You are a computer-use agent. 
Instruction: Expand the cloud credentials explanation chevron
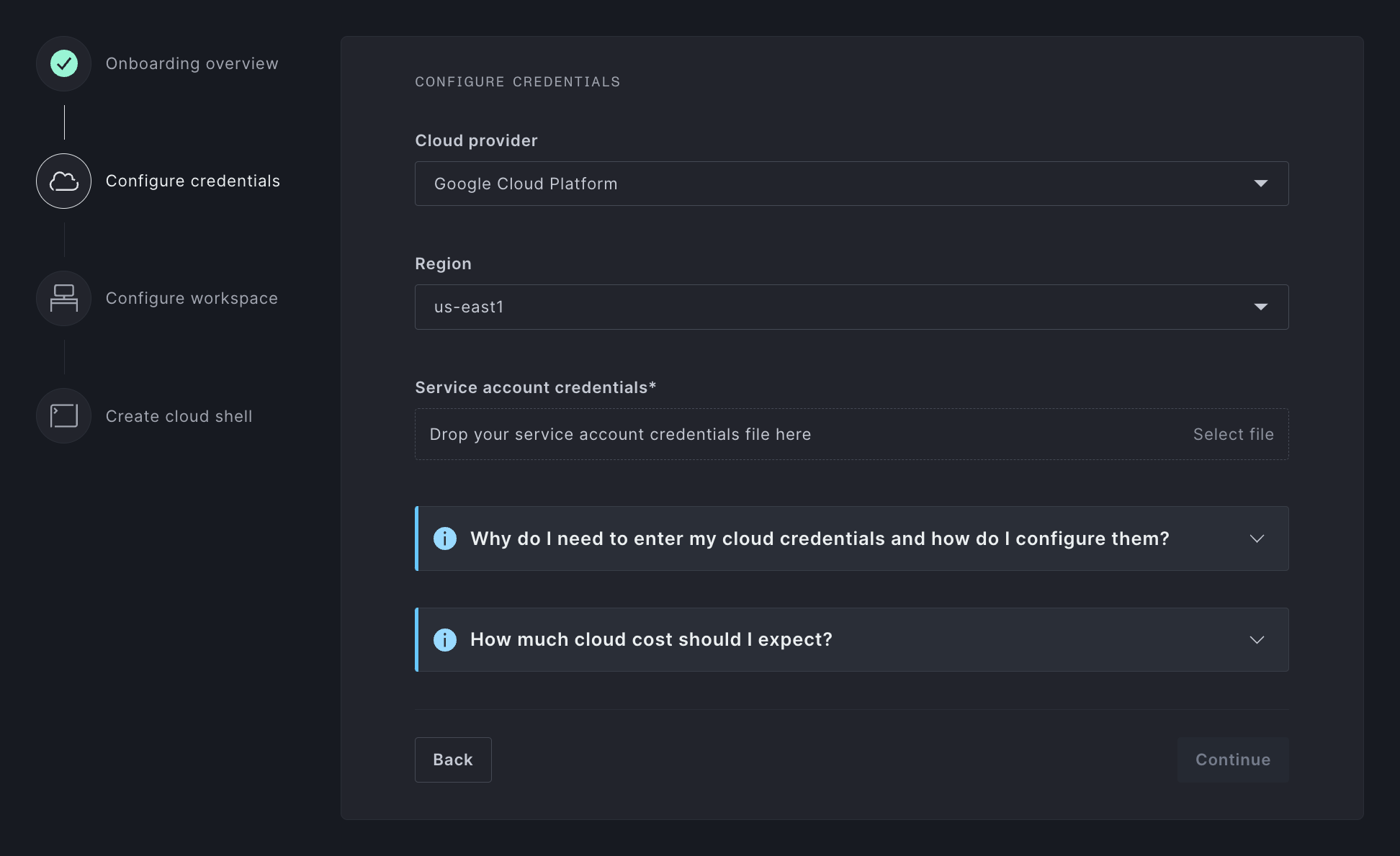[x=1257, y=539]
